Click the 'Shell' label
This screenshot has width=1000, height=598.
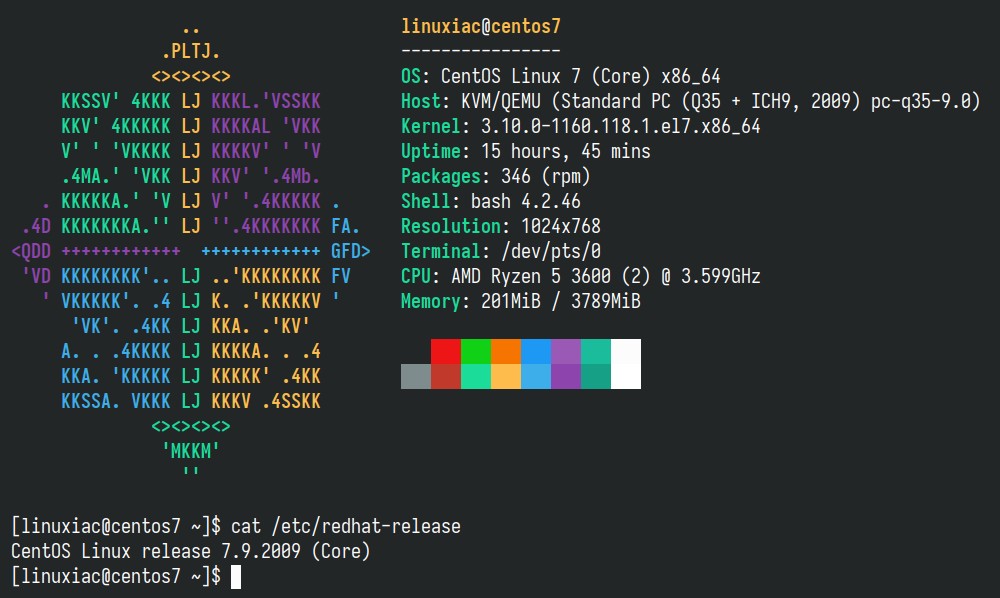(x=425, y=201)
